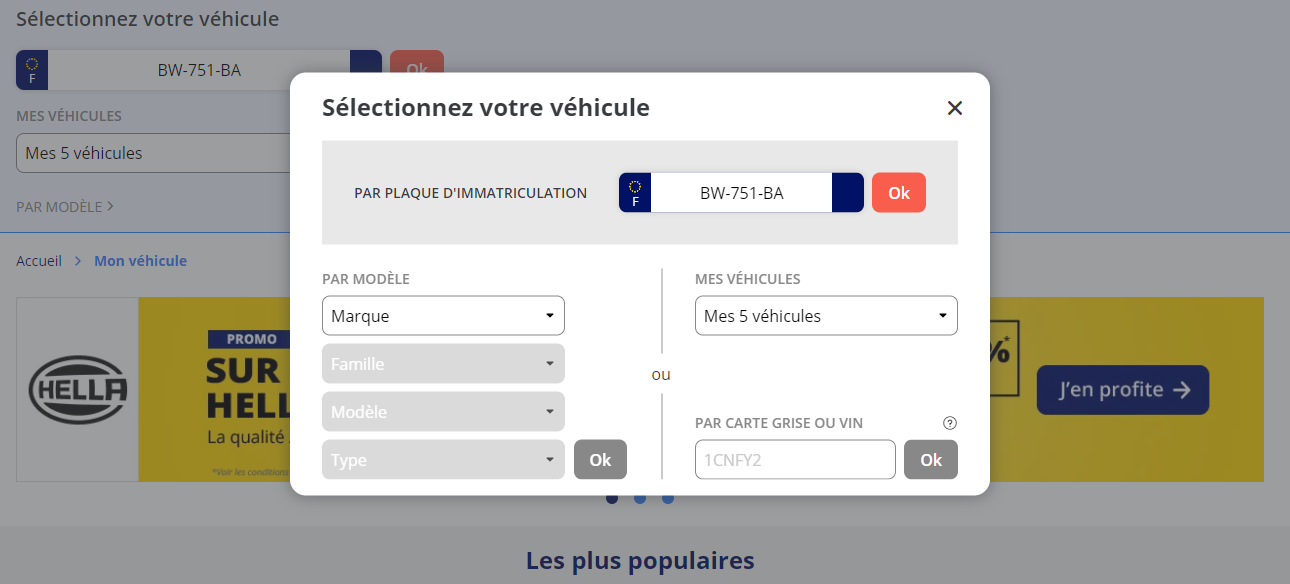Image resolution: width=1290 pixels, height=584 pixels.
Task: Go to Accueil breadcrumb link
Action: (x=39, y=261)
